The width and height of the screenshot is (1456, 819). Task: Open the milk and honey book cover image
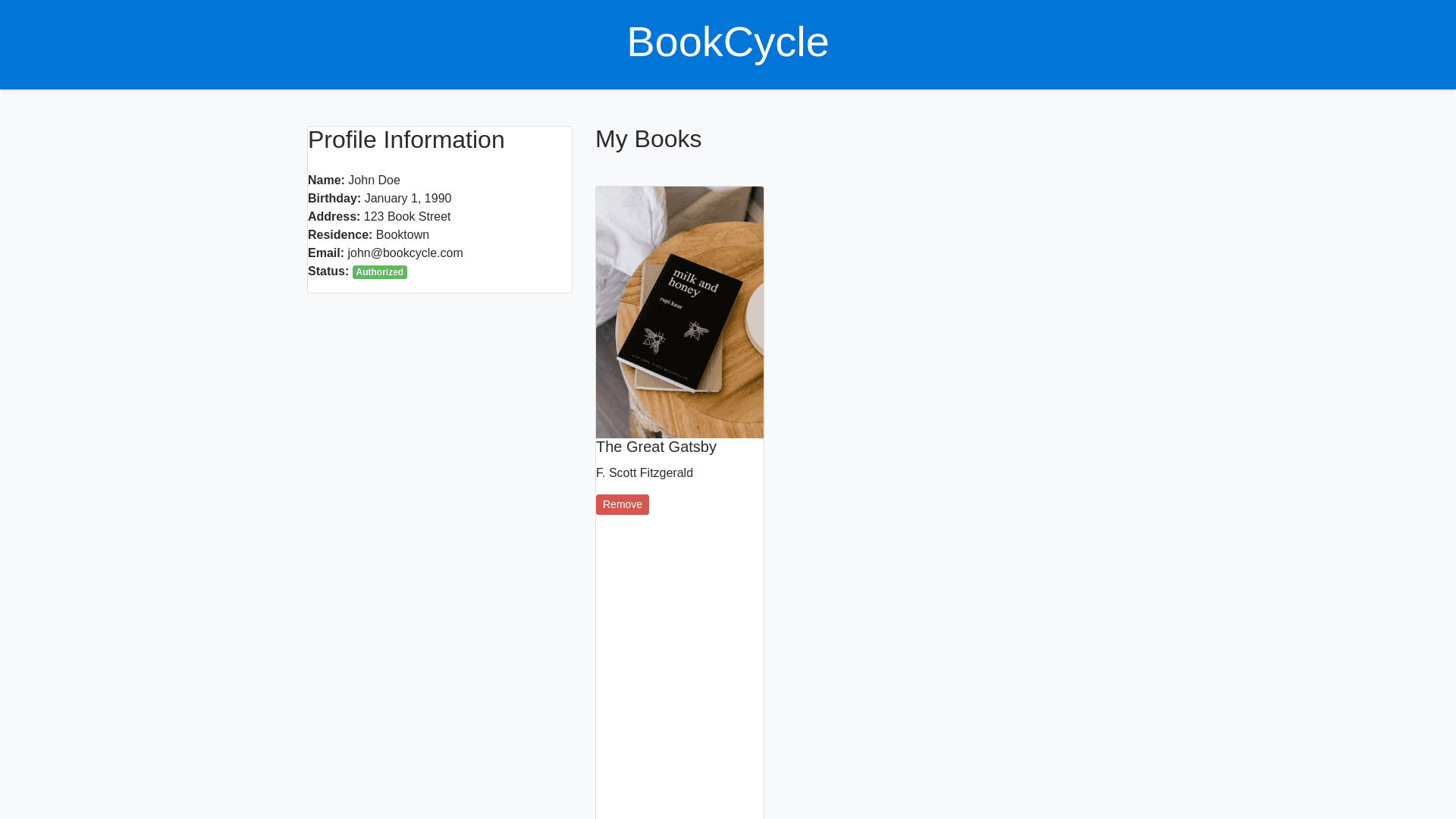coord(679,312)
